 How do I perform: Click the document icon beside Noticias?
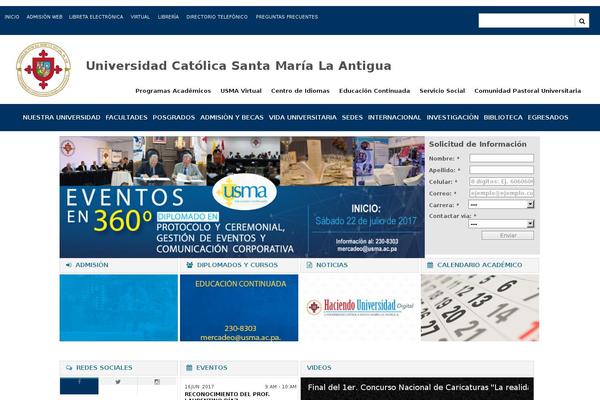pos(309,265)
